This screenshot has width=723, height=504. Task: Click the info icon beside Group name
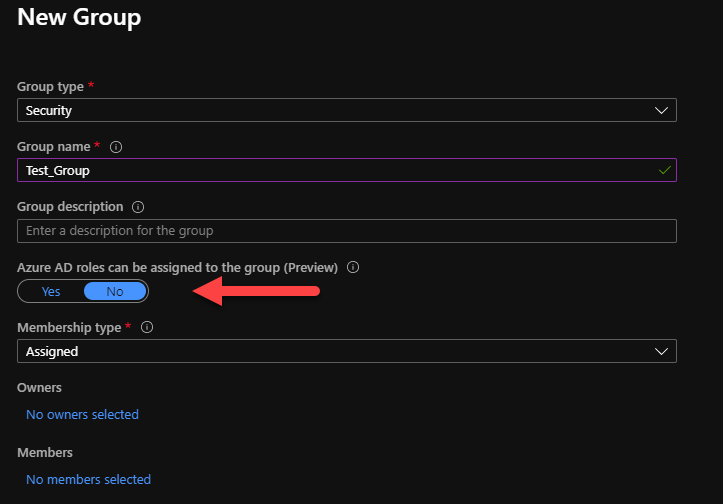(x=116, y=147)
